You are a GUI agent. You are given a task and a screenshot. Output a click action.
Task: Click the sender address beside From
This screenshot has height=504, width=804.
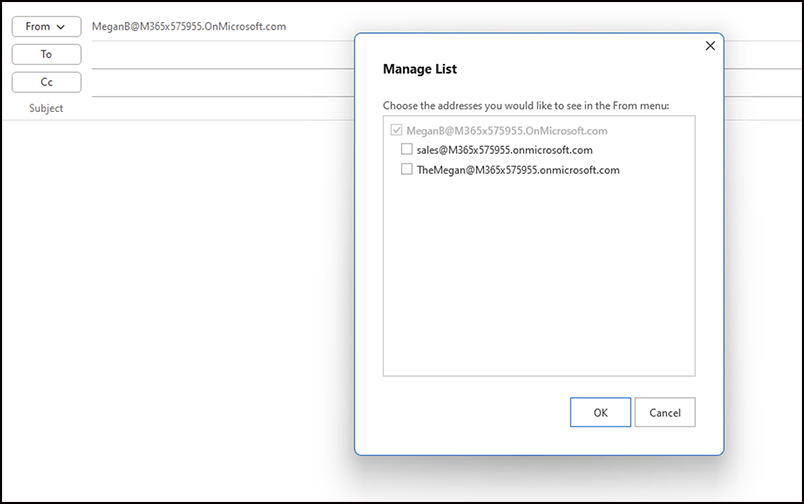point(188,27)
